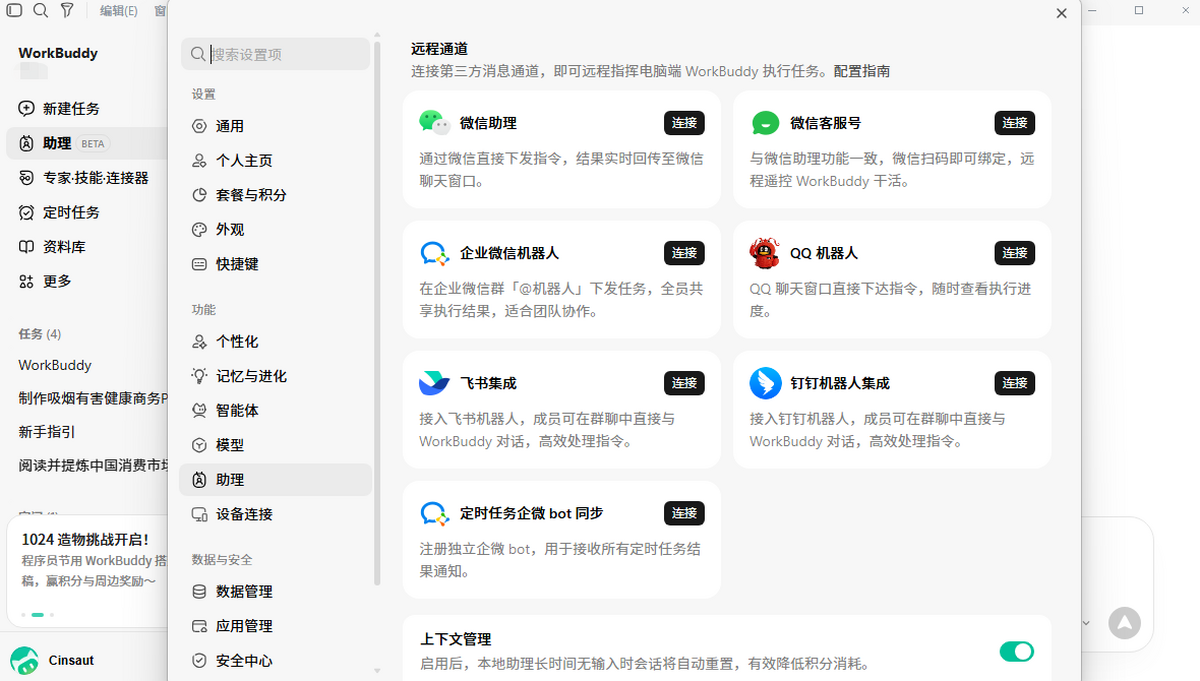
Task: Expand the chevron beside the send button
Action: (x=1087, y=623)
